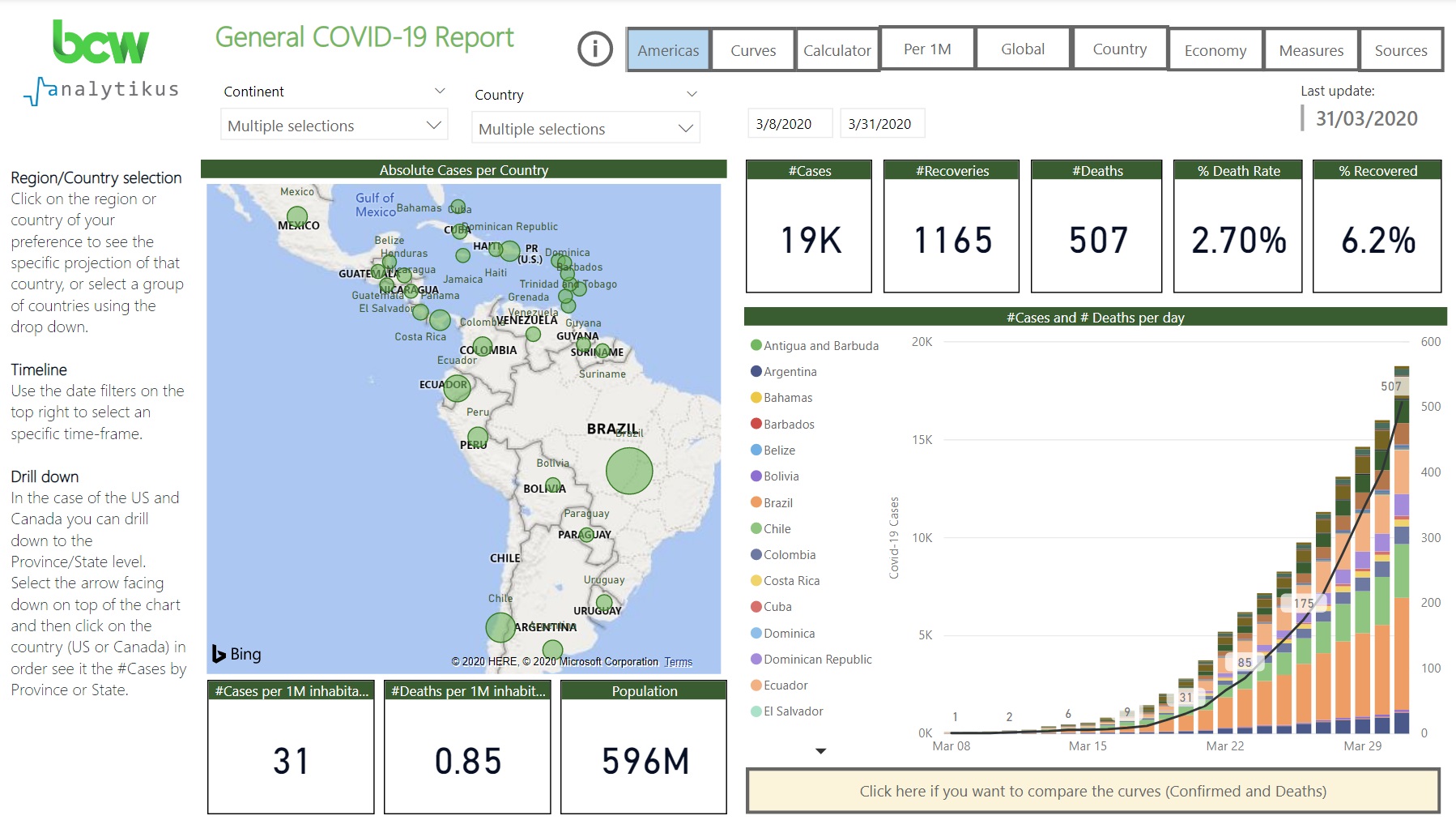1456x820 pixels.
Task: Click Paraguay's green map bubble
Action: point(586,534)
